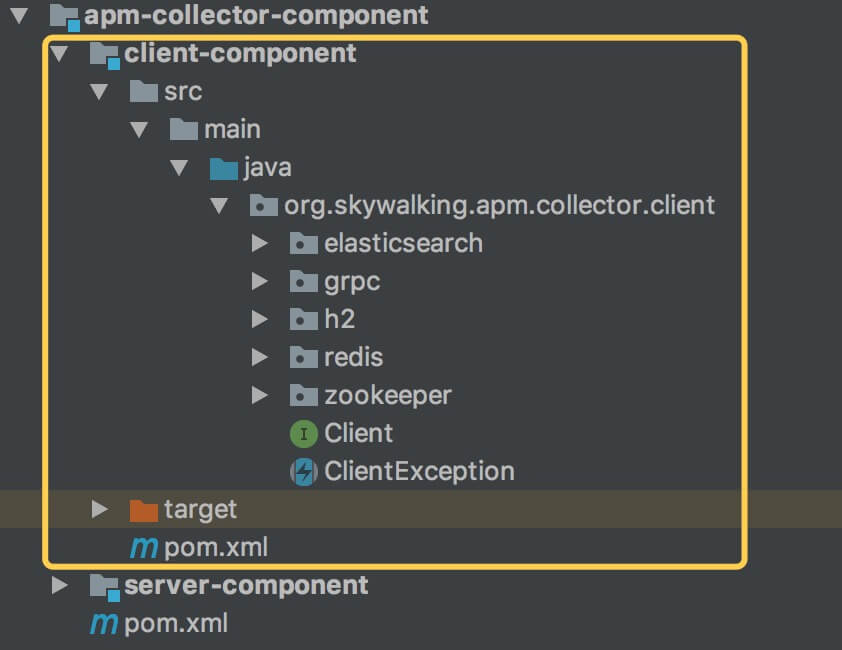Screen dimensions: 842x650
Task: Click Maven icon of client-component pom.xml
Action: [x=143, y=548]
